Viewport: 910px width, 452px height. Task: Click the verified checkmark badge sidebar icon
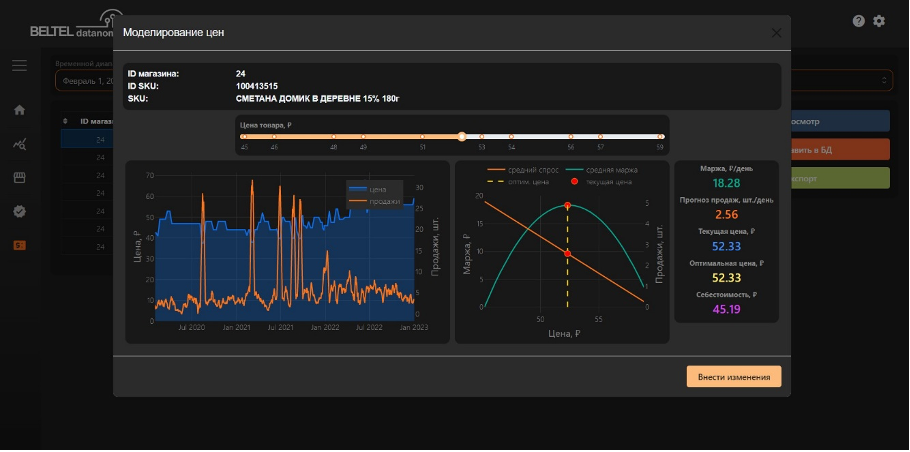(19, 211)
